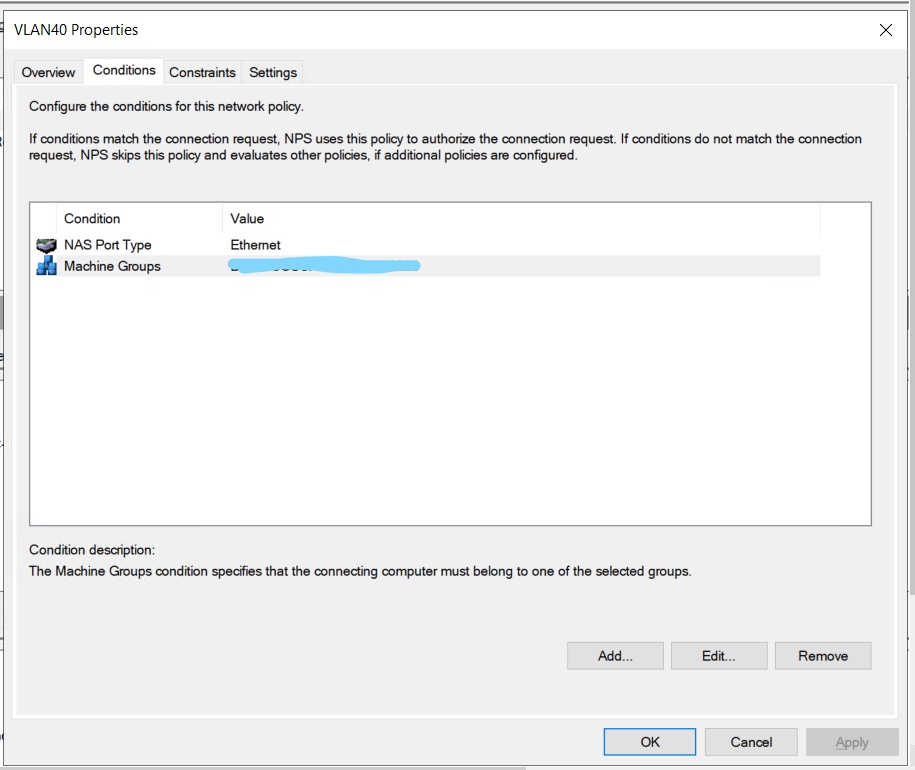Screen dimensions: 915x770
Task: Click the Apply button
Action: [x=851, y=742]
